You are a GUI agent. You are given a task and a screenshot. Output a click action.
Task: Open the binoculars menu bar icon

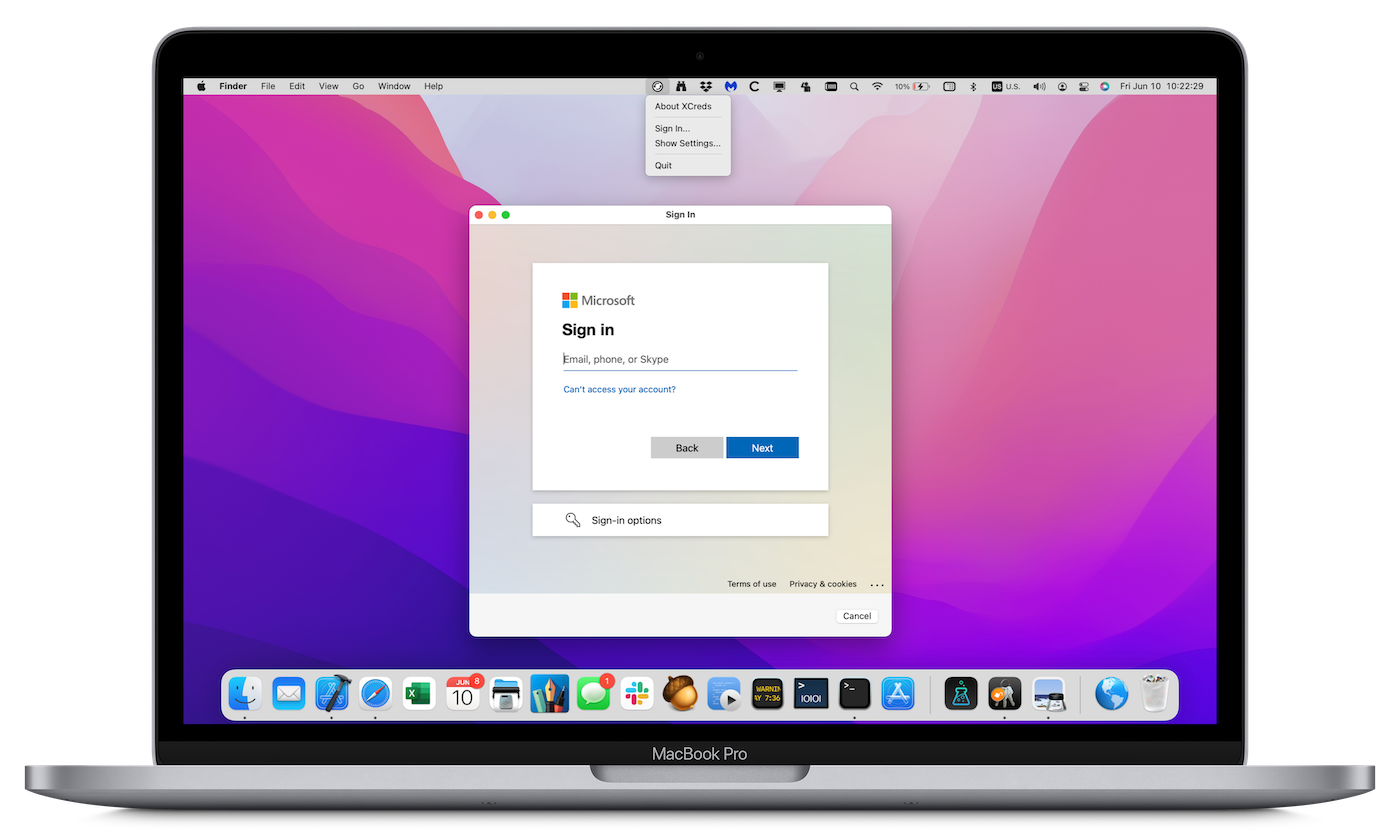681,87
